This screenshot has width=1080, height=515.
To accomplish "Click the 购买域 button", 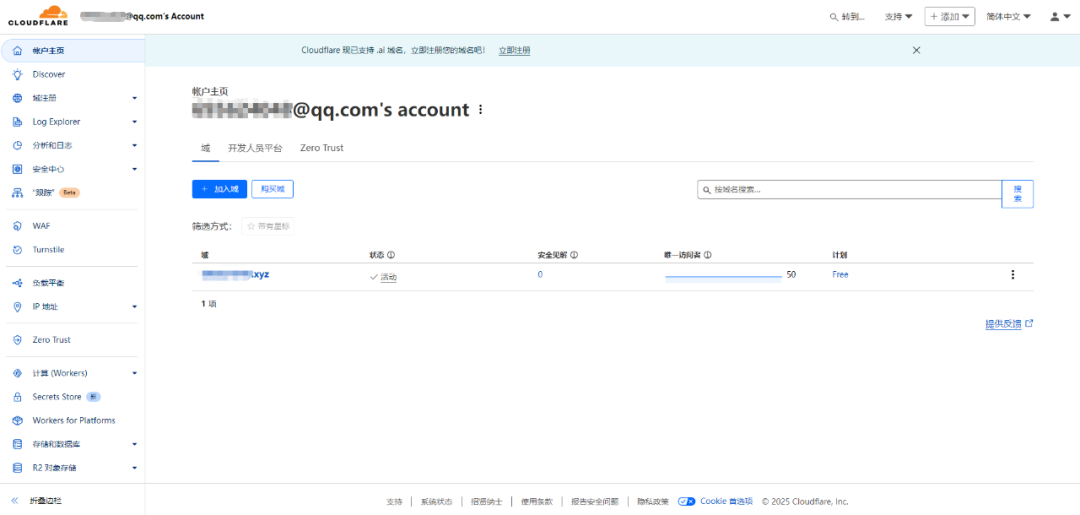I will point(273,189).
